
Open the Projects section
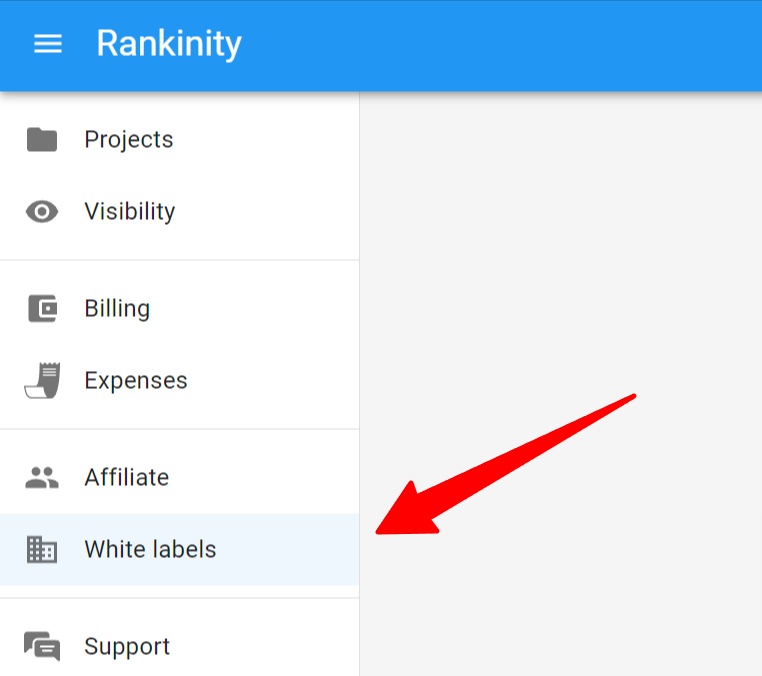(x=179, y=139)
